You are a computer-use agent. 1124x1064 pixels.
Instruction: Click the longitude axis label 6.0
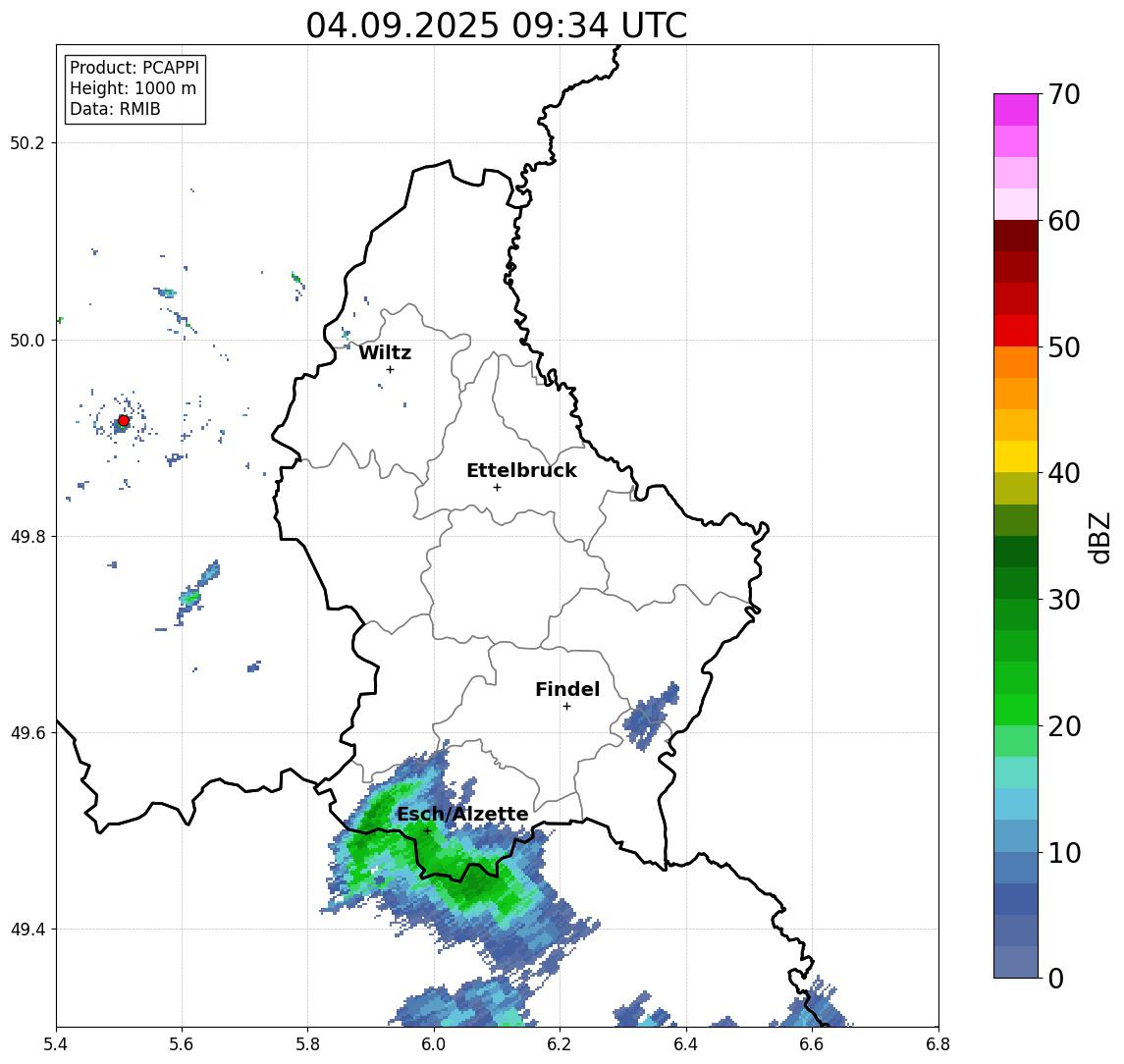(434, 1044)
